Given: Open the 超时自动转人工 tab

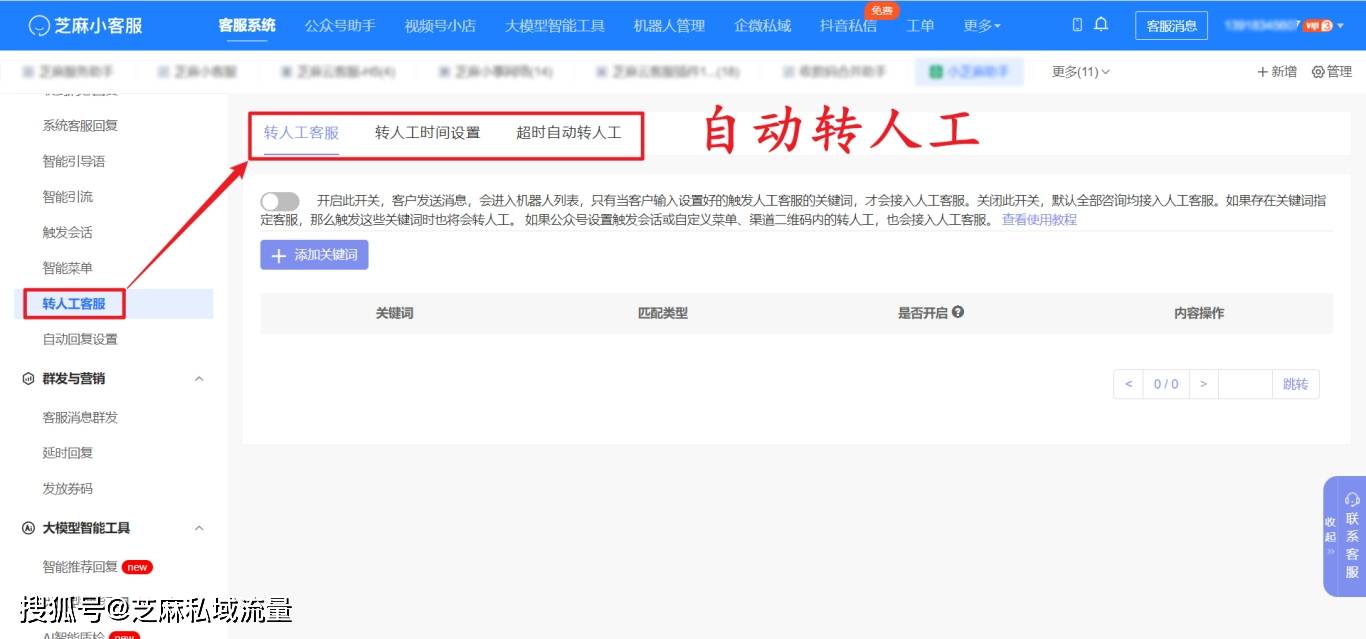Looking at the screenshot, I should [567, 130].
